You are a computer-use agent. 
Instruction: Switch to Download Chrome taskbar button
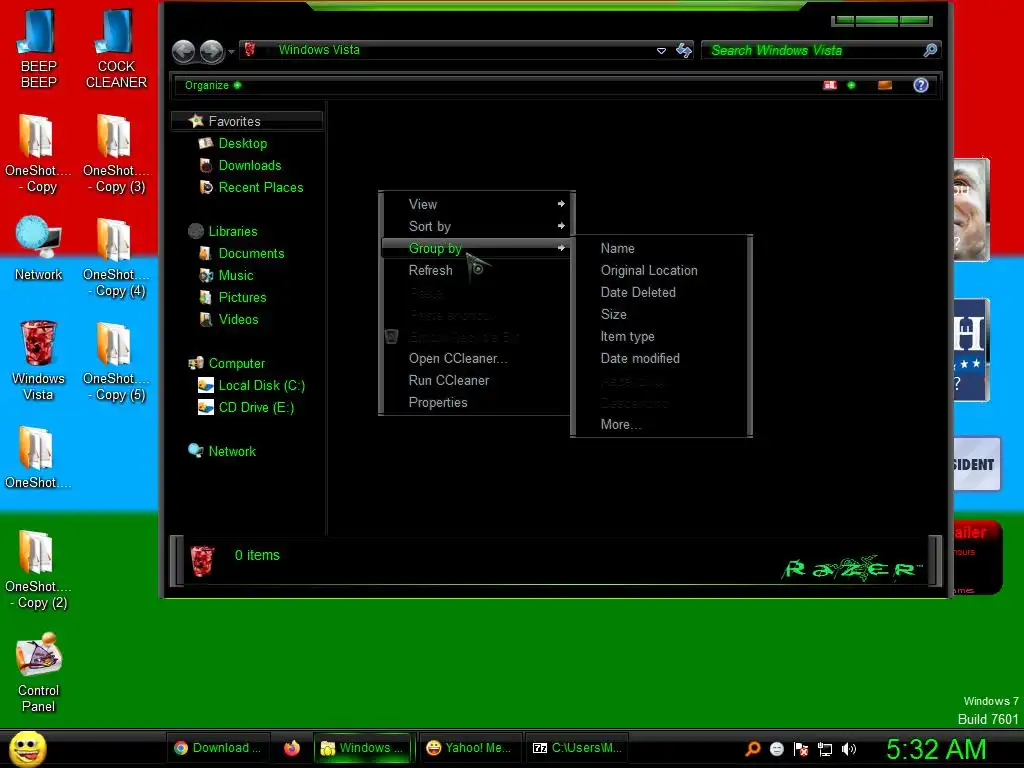tap(219, 748)
